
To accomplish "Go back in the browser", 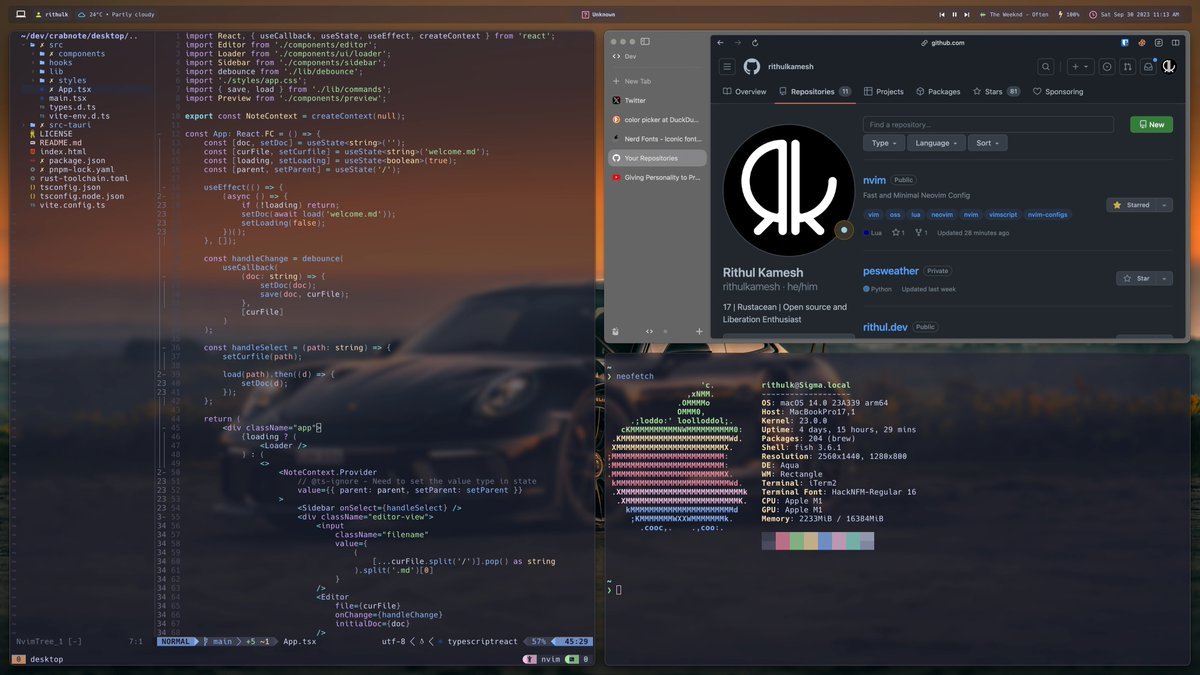I will pos(722,43).
